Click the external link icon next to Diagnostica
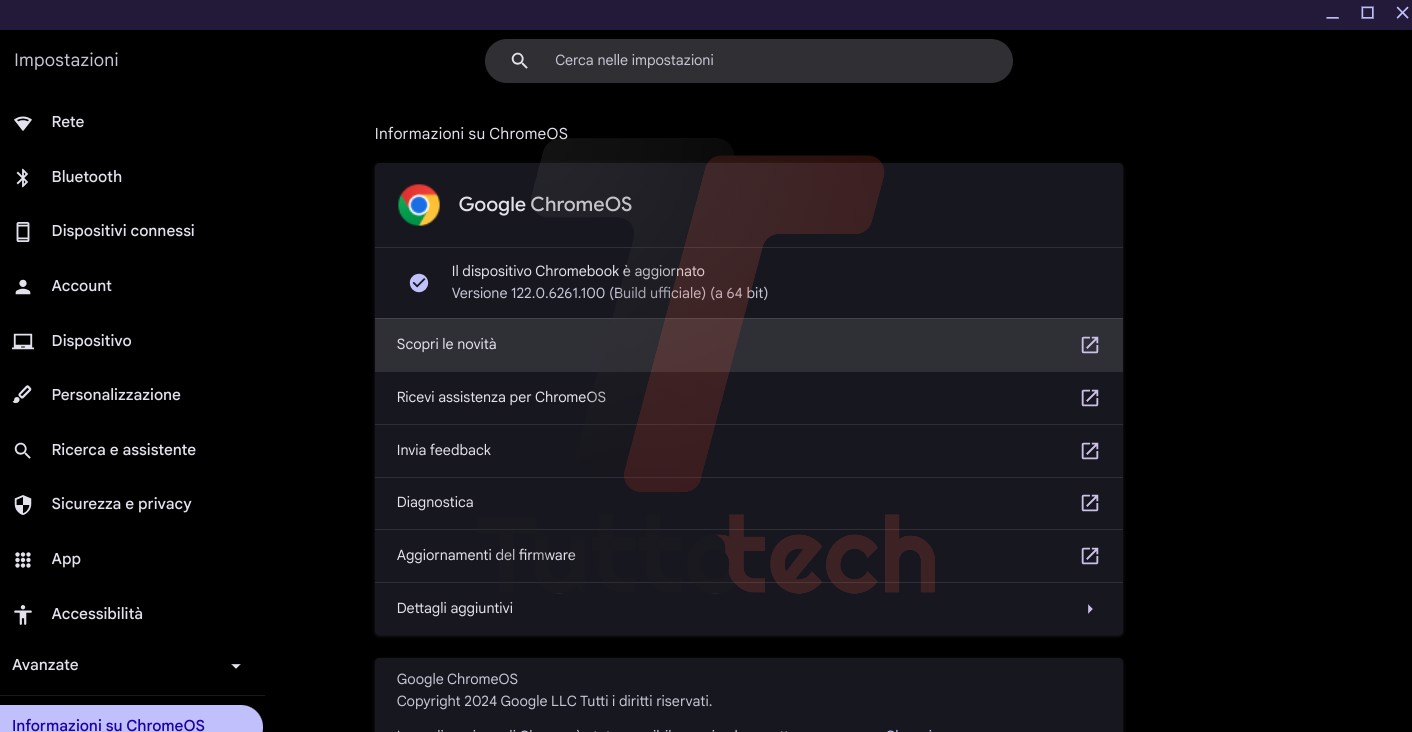Image resolution: width=1412 pixels, height=732 pixels. click(x=1089, y=503)
